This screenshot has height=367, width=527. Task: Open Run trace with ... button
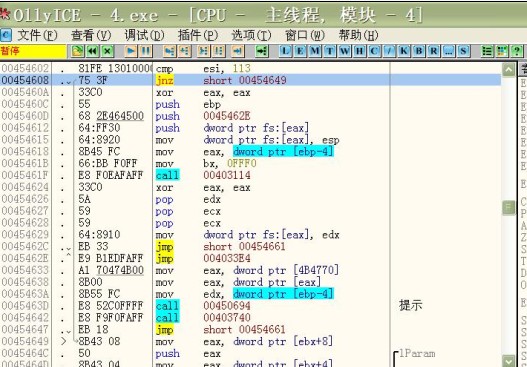[x=448, y=51]
